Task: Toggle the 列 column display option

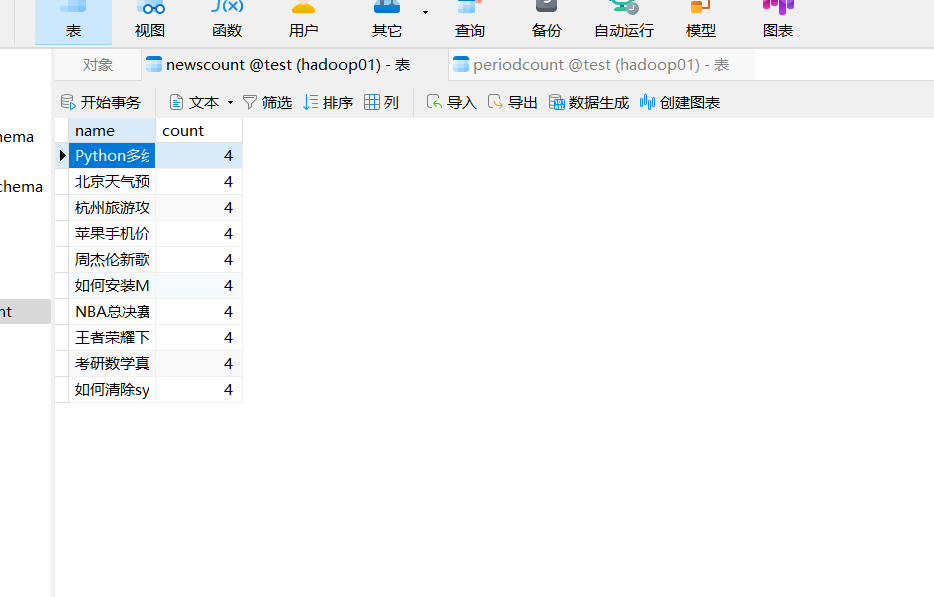Action: tap(381, 101)
